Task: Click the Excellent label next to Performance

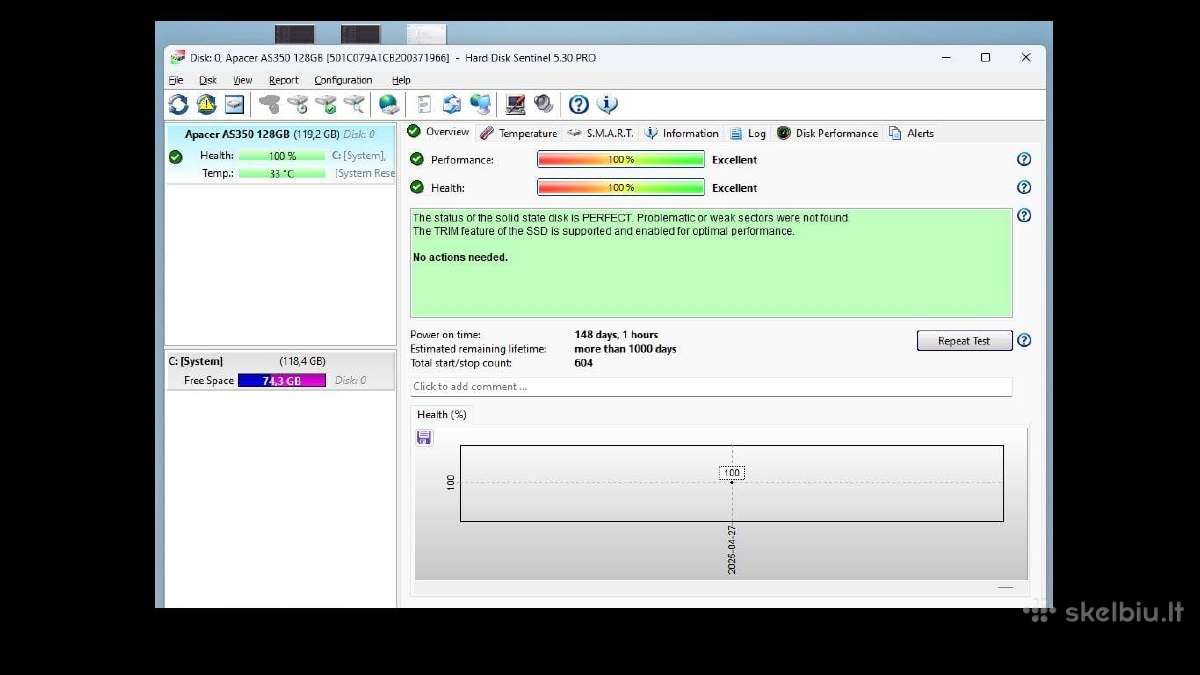Action: pyautogui.click(x=734, y=160)
